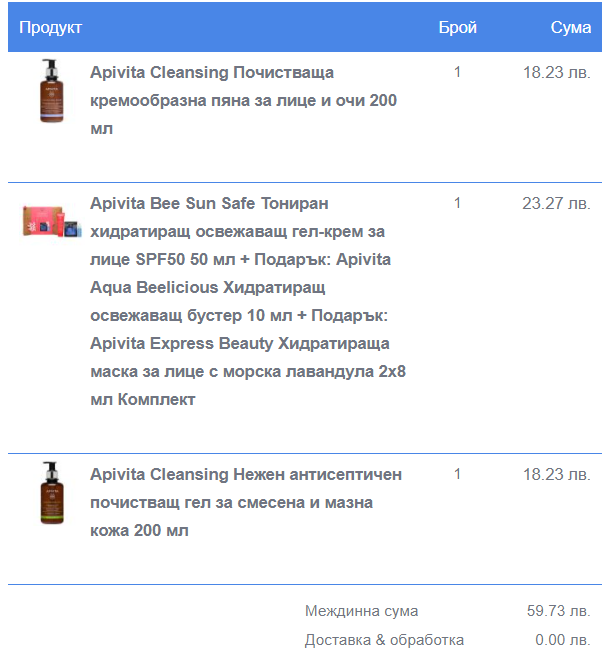Select the quantity of the Bee Sun Safe row
Viewport: 608px width, 656px height.
(457, 203)
